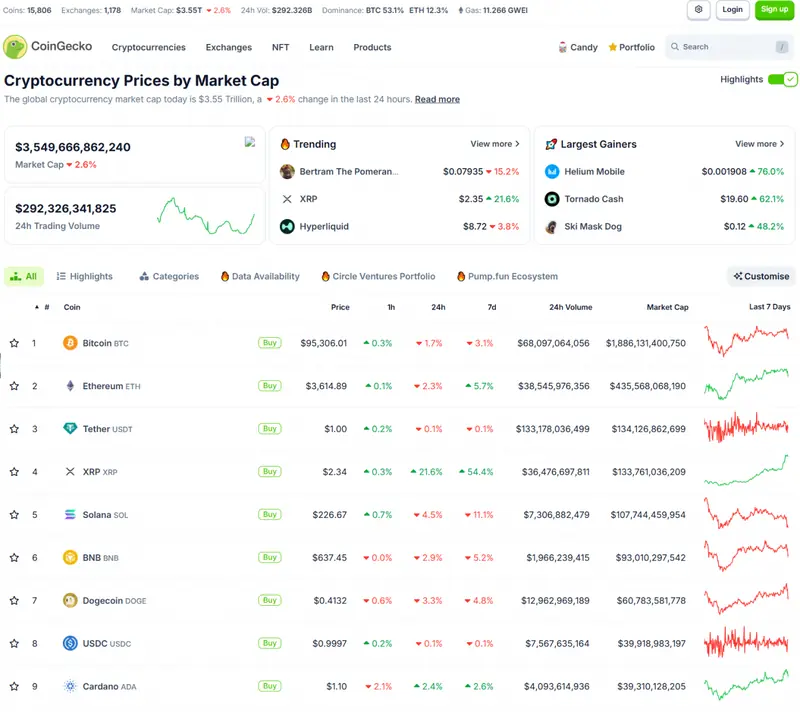The height and width of the screenshot is (712, 800).
Task: Click the search magnifier icon
Action: pyautogui.click(x=674, y=46)
